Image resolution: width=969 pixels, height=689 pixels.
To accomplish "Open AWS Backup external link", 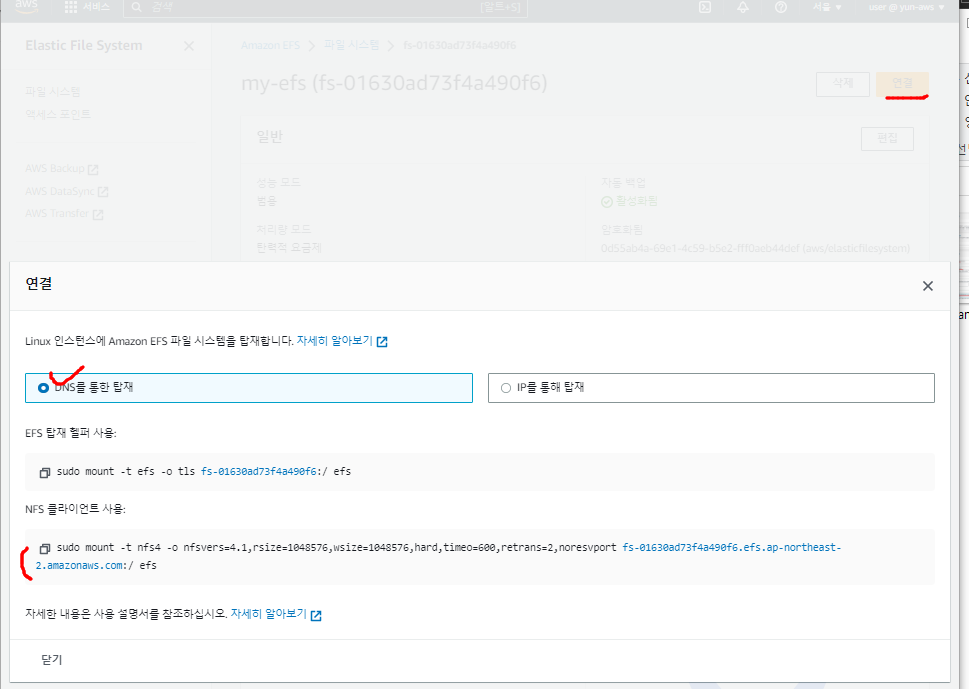I will click(x=62, y=169).
